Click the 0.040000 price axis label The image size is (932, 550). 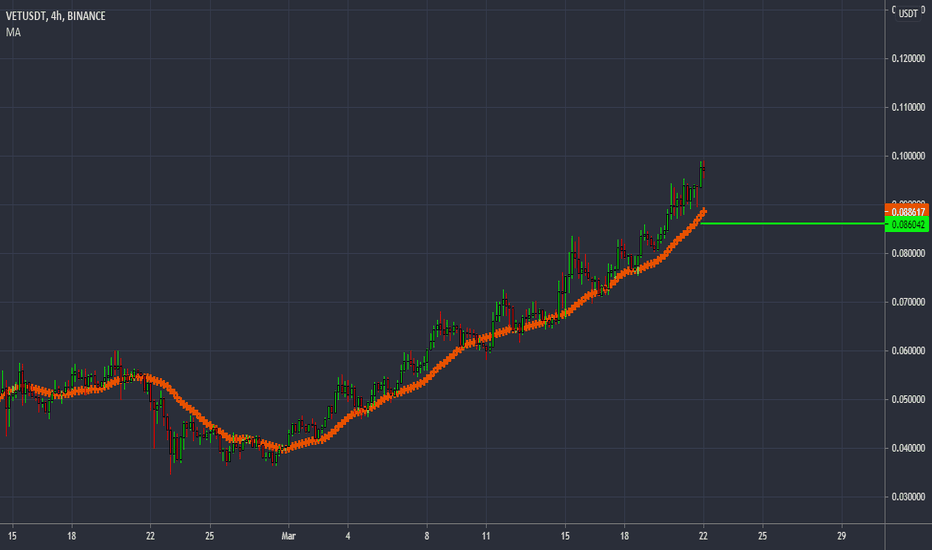pos(908,448)
